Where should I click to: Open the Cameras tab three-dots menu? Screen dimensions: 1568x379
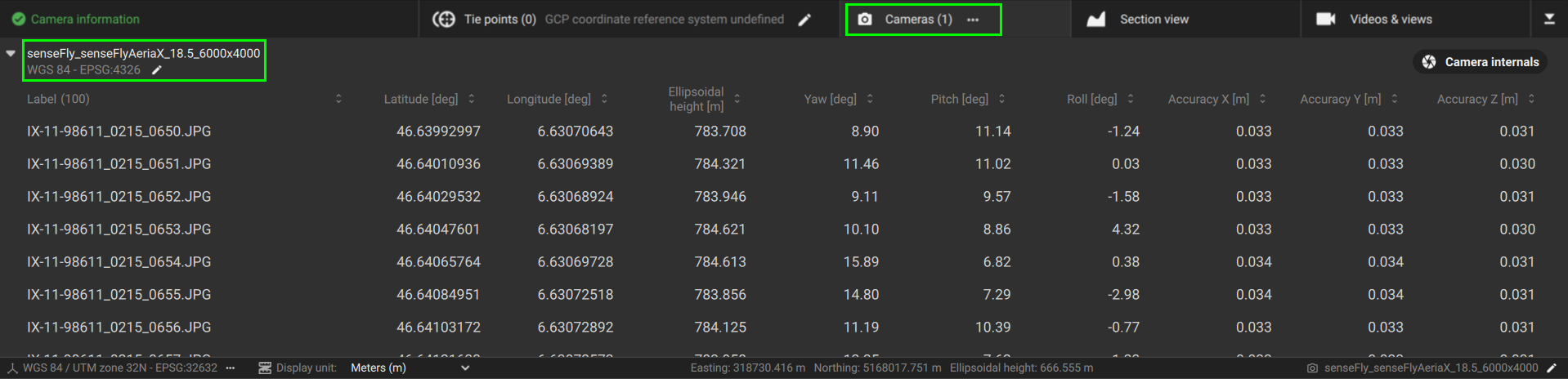click(x=973, y=20)
